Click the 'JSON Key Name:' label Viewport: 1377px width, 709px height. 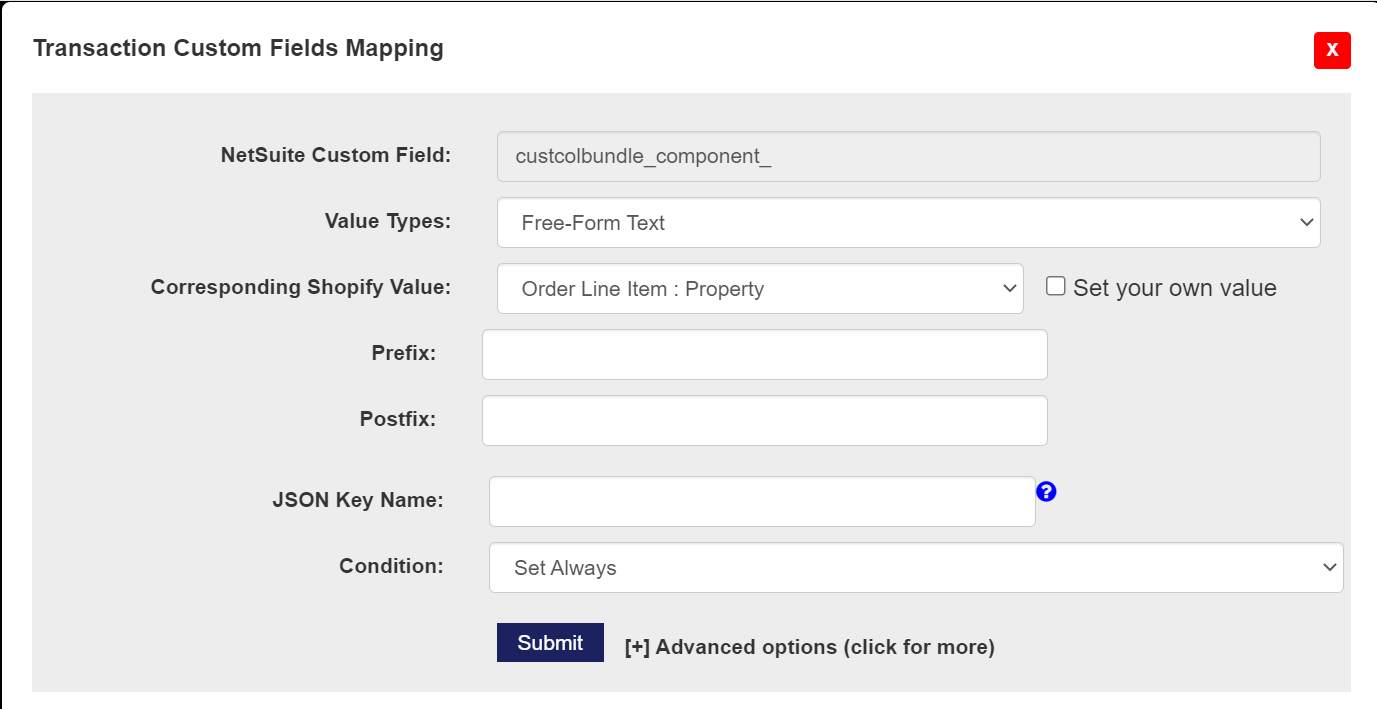(357, 500)
